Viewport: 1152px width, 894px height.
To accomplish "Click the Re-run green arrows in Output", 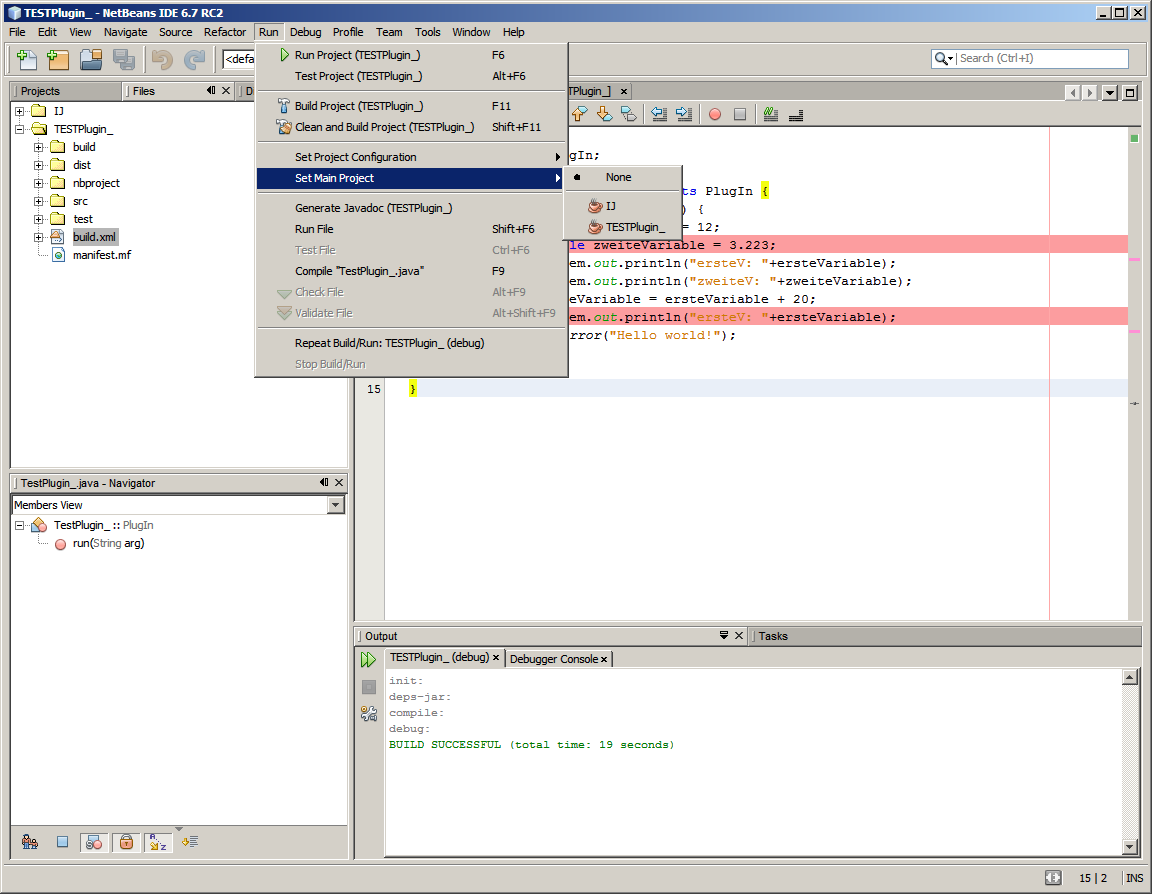I will coord(369,660).
